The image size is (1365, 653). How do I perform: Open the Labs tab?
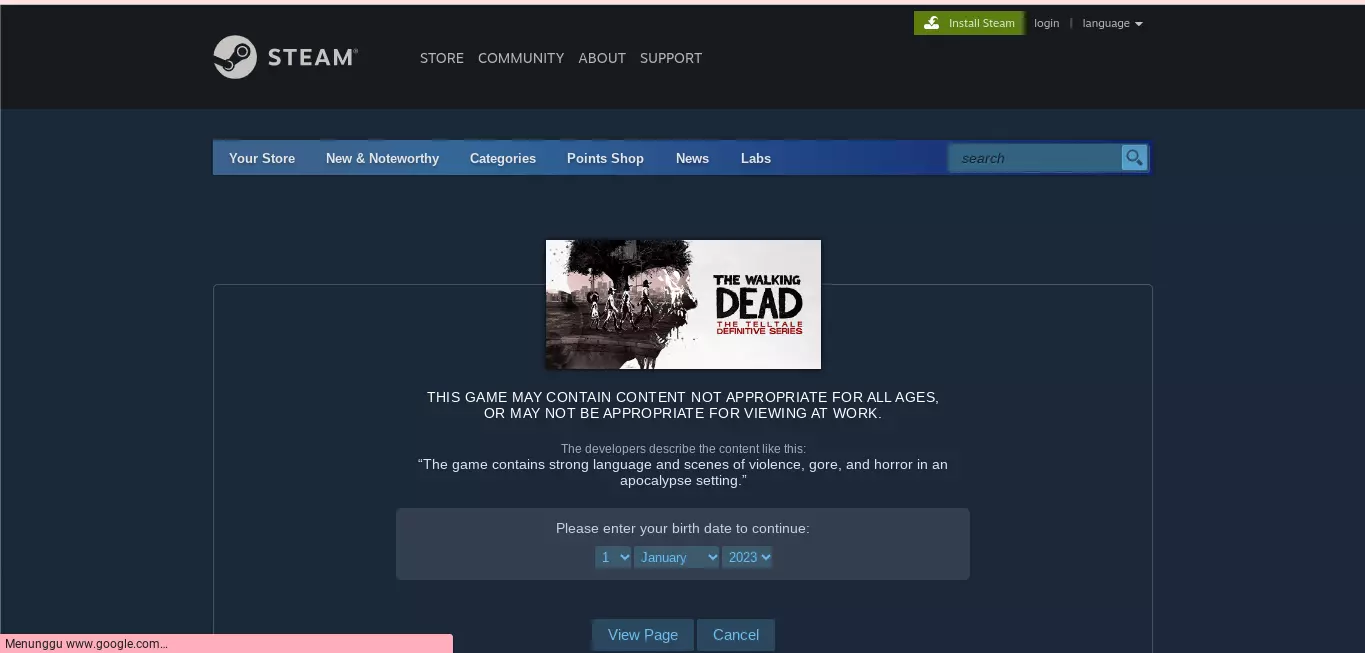pyautogui.click(x=755, y=158)
